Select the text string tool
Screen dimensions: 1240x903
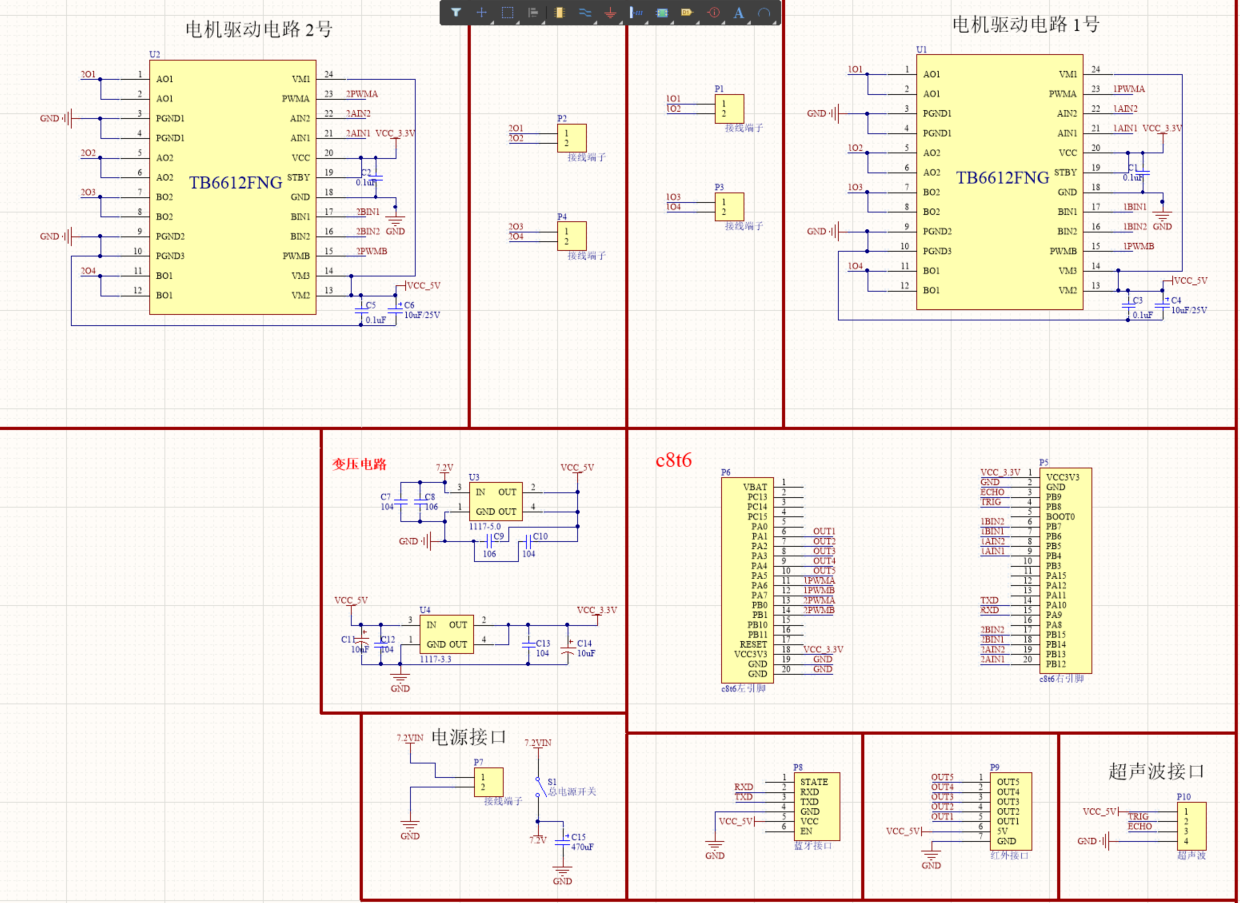click(x=739, y=12)
